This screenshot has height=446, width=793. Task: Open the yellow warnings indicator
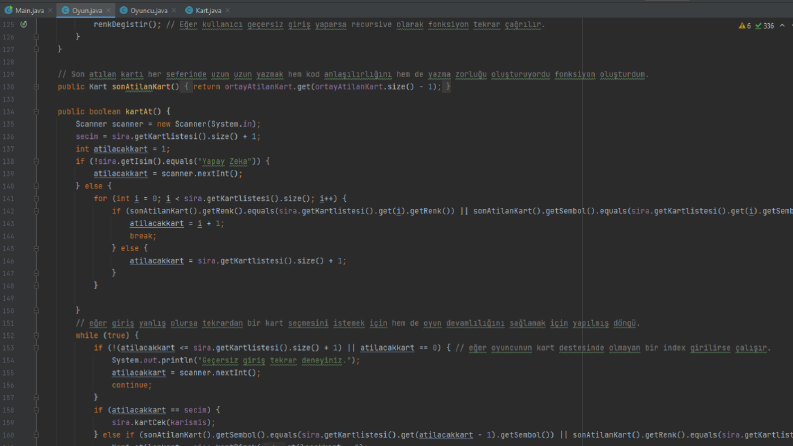[744, 26]
